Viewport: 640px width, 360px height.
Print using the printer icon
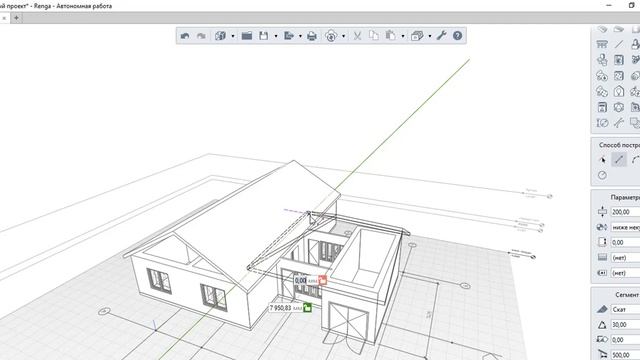click(312, 36)
